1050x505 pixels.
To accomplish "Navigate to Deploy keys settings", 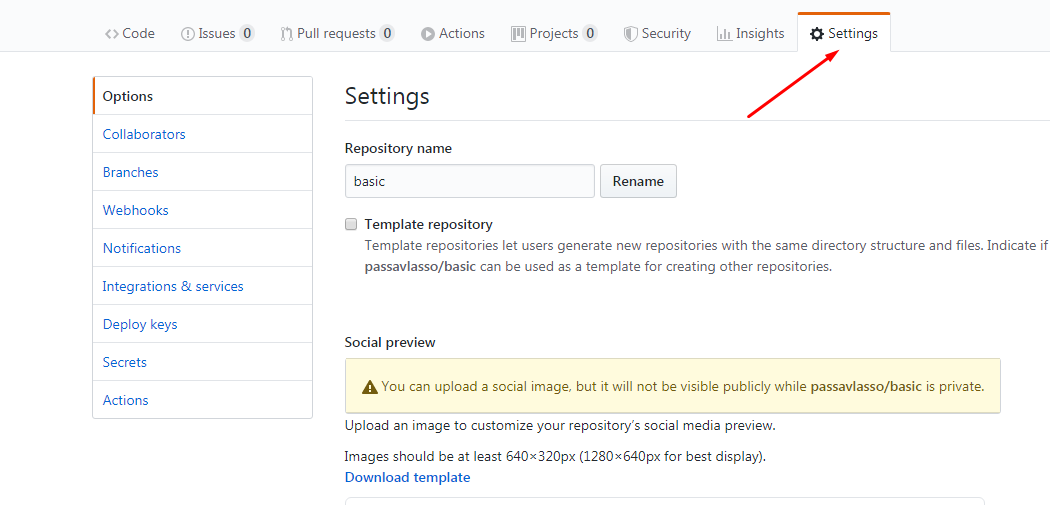I will pyautogui.click(x=139, y=324).
